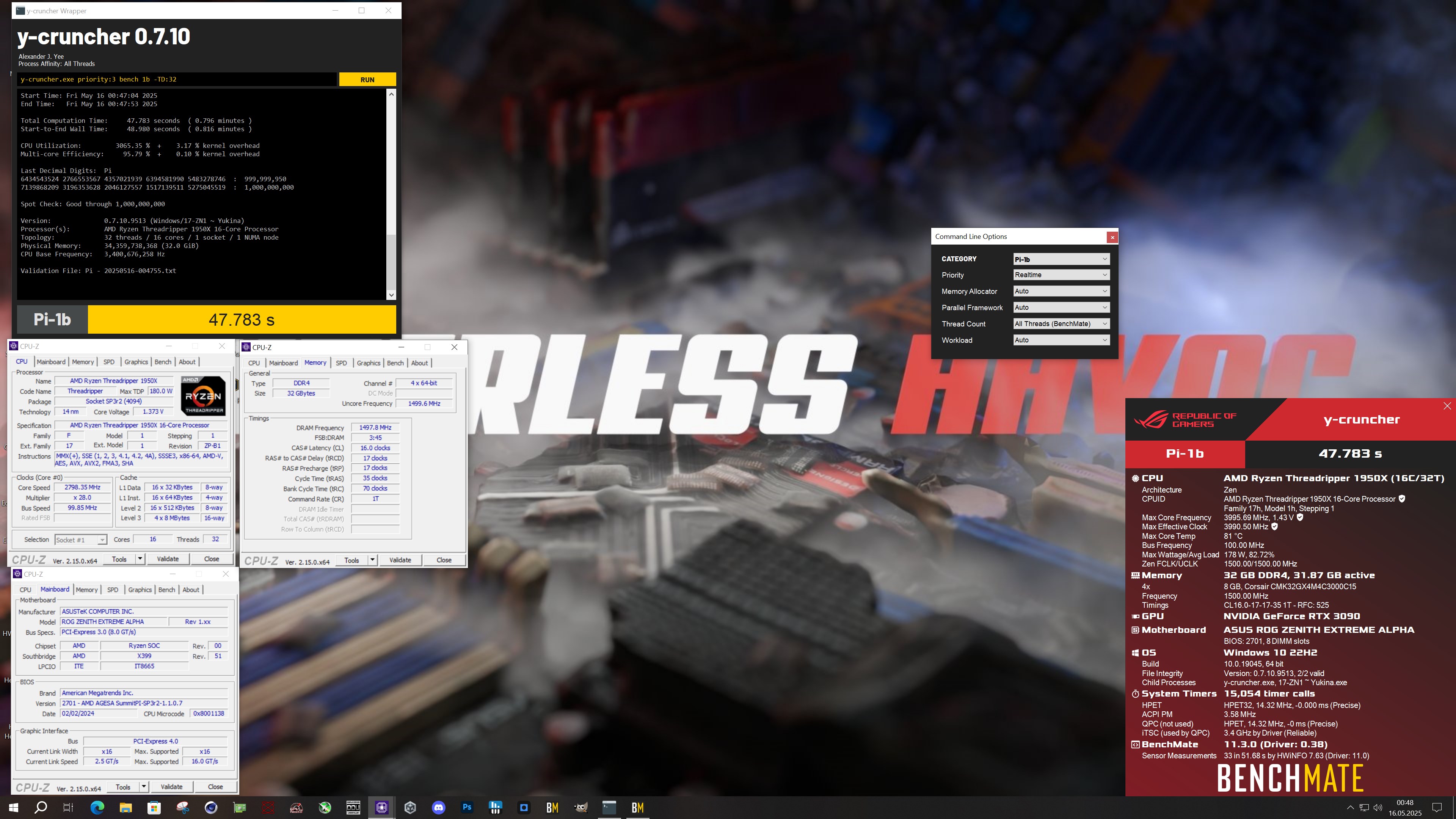Select Graphics tab in the CPU-Z processor window

click(x=136, y=362)
